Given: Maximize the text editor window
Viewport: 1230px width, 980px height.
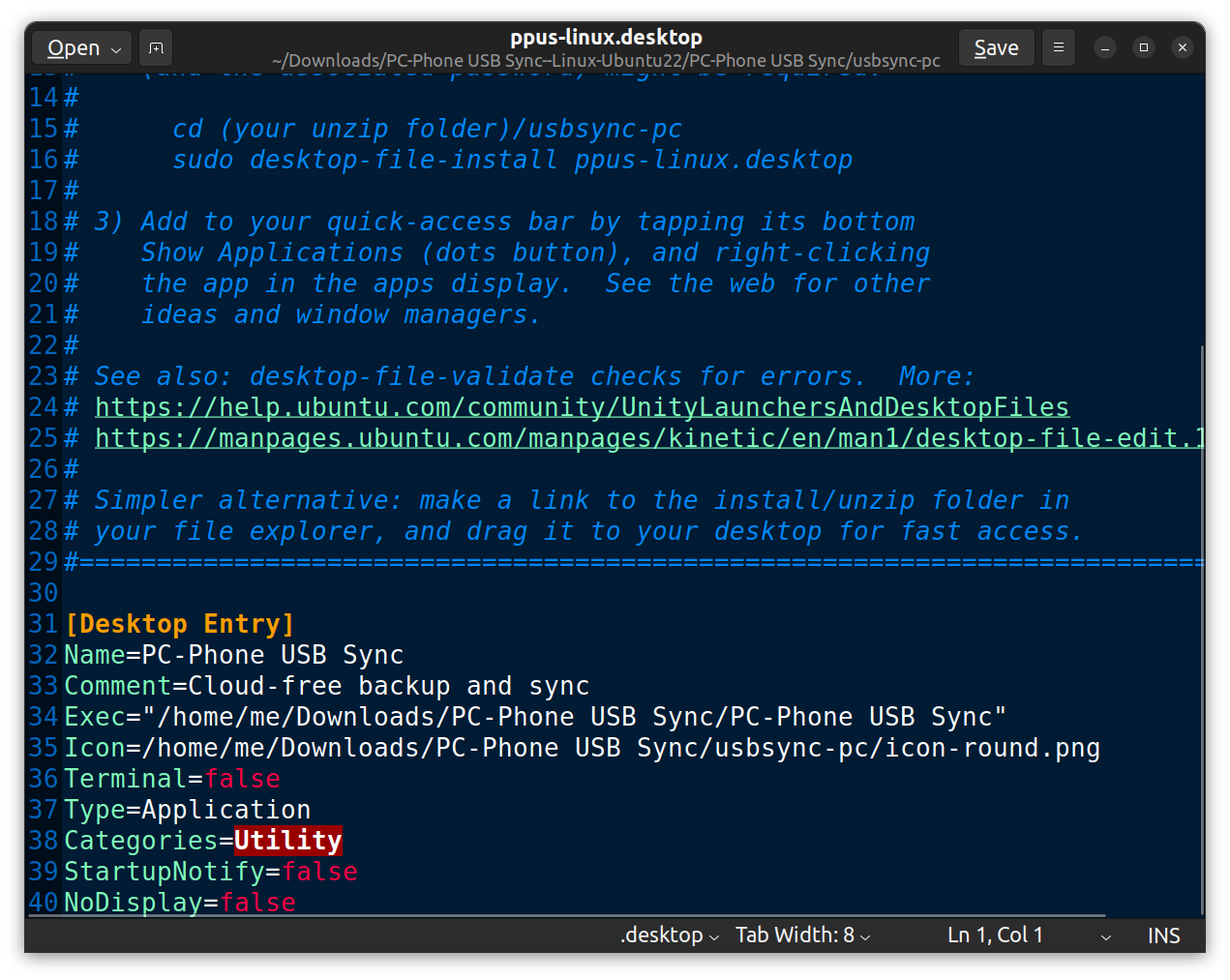Looking at the screenshot, I should (x=1144, y=47).
